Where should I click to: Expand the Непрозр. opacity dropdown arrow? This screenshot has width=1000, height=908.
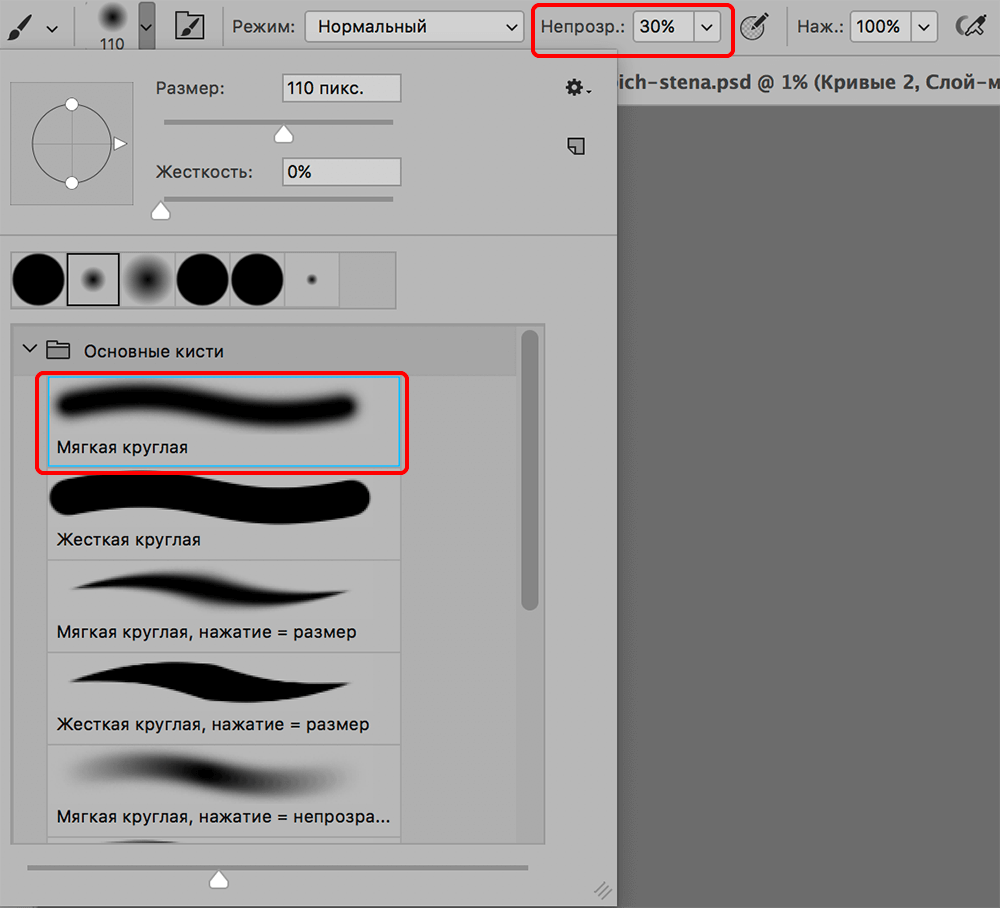coord(707,27)
